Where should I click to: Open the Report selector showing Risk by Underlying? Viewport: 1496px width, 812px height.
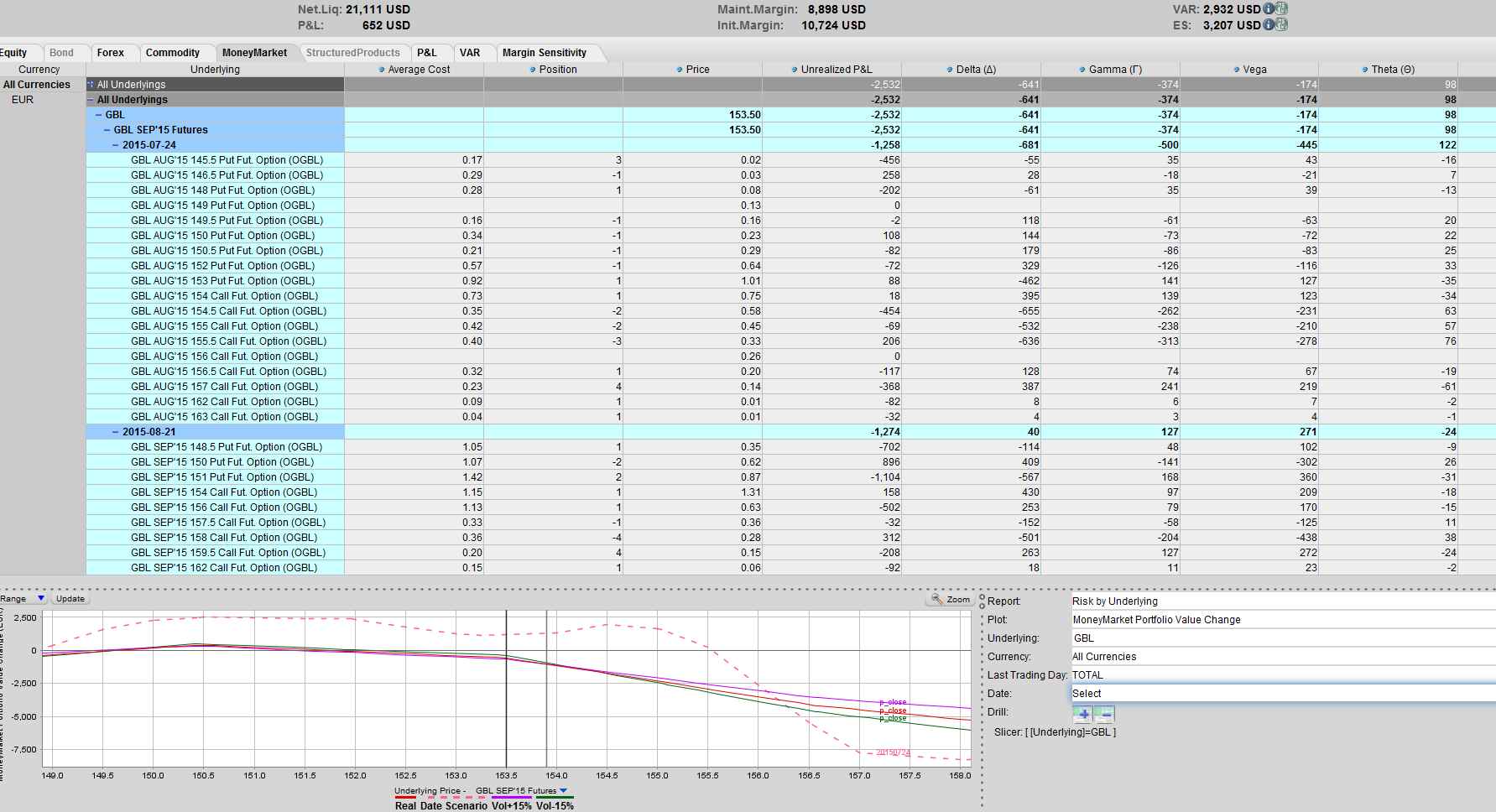click(x=1282, y=601)
